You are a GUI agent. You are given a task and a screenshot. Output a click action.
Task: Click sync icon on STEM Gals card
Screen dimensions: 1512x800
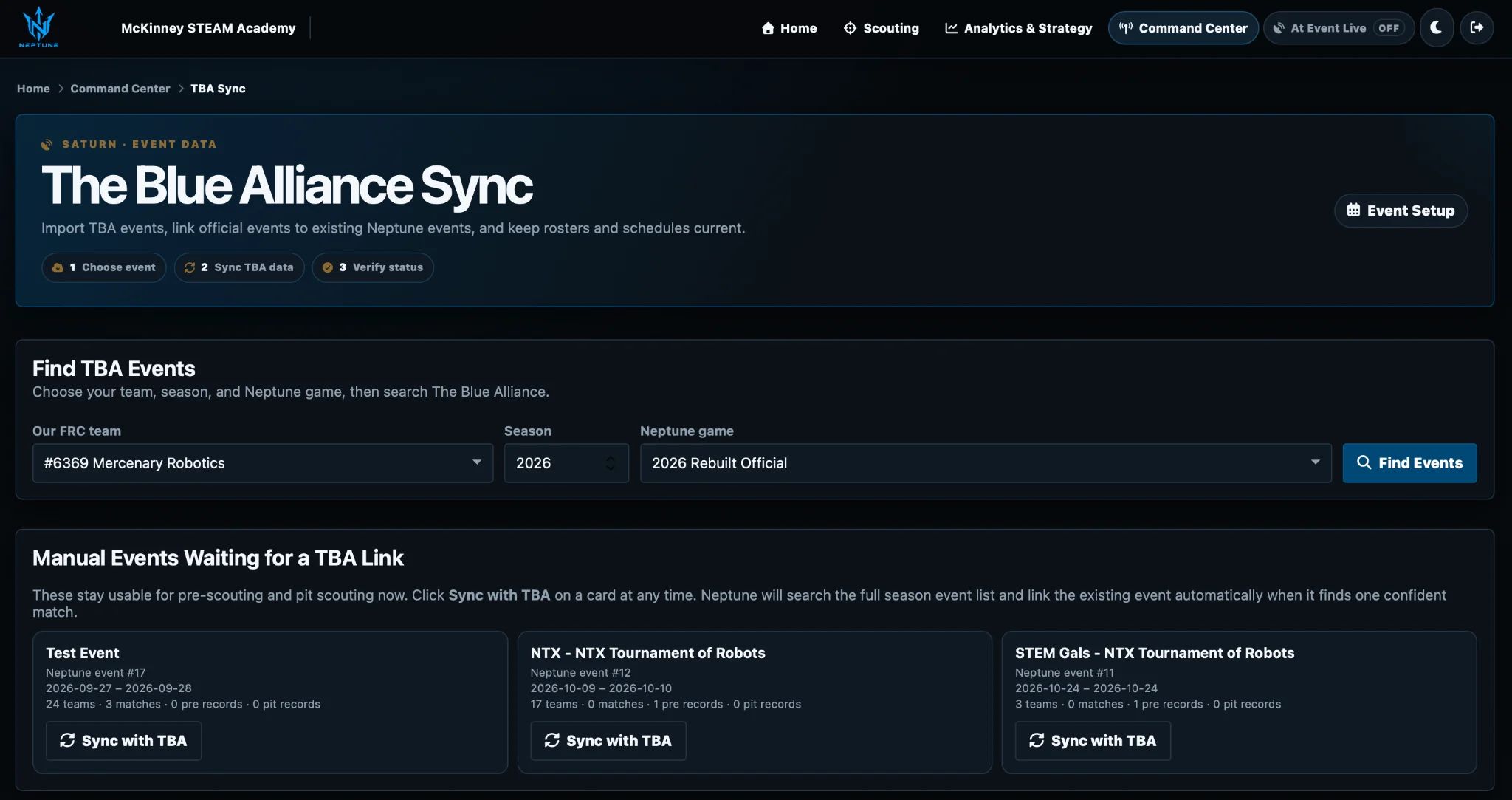pyautogui.click(x=1037, y=740)
